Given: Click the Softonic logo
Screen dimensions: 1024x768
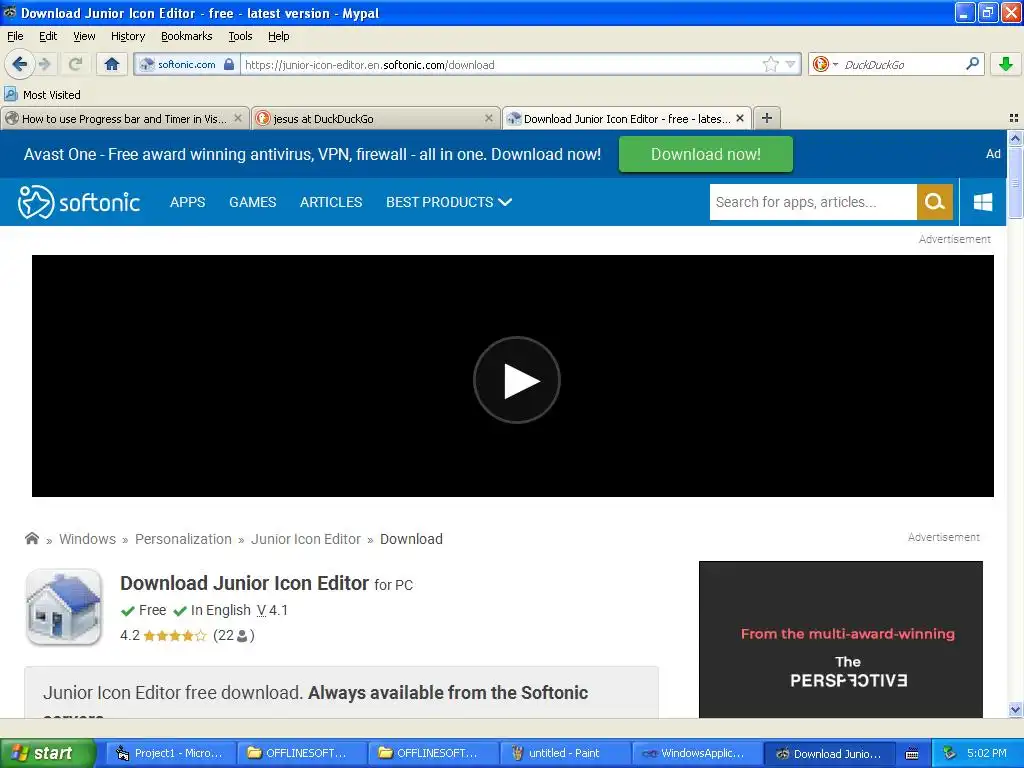Looking at the screenshot, I should [x=79, y=202].
